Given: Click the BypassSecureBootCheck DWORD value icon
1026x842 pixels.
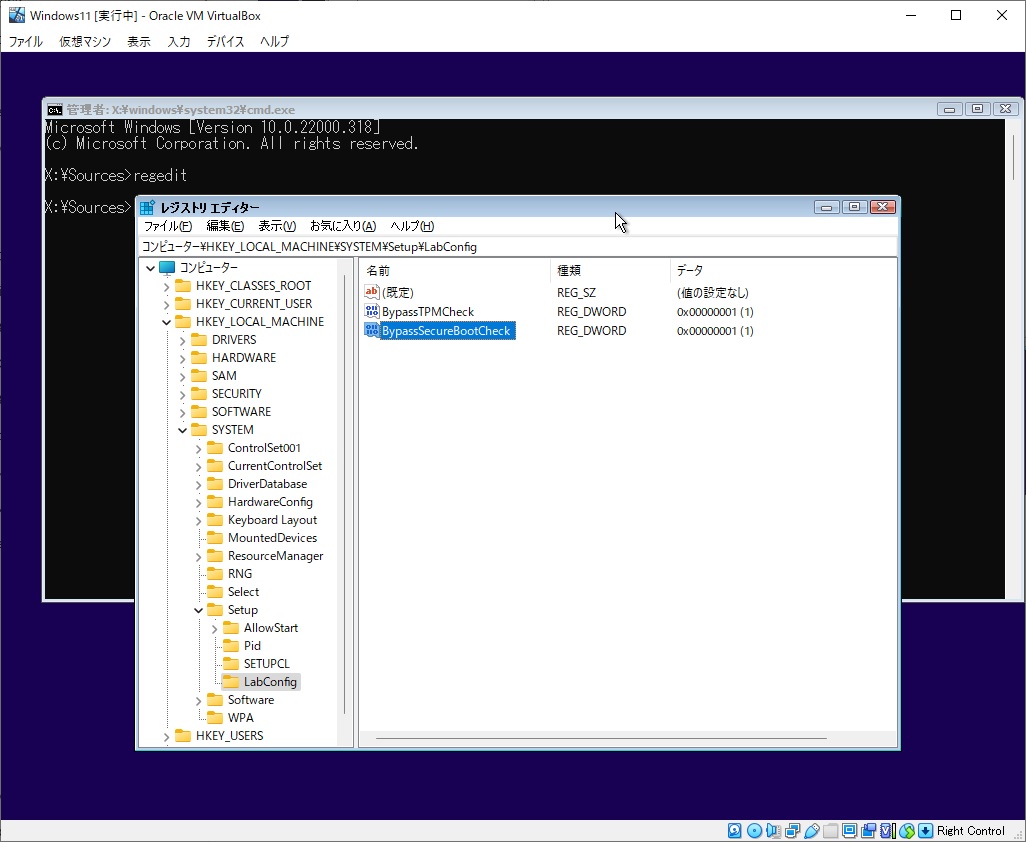Looking at the screenshot, I should pos(372,330).
